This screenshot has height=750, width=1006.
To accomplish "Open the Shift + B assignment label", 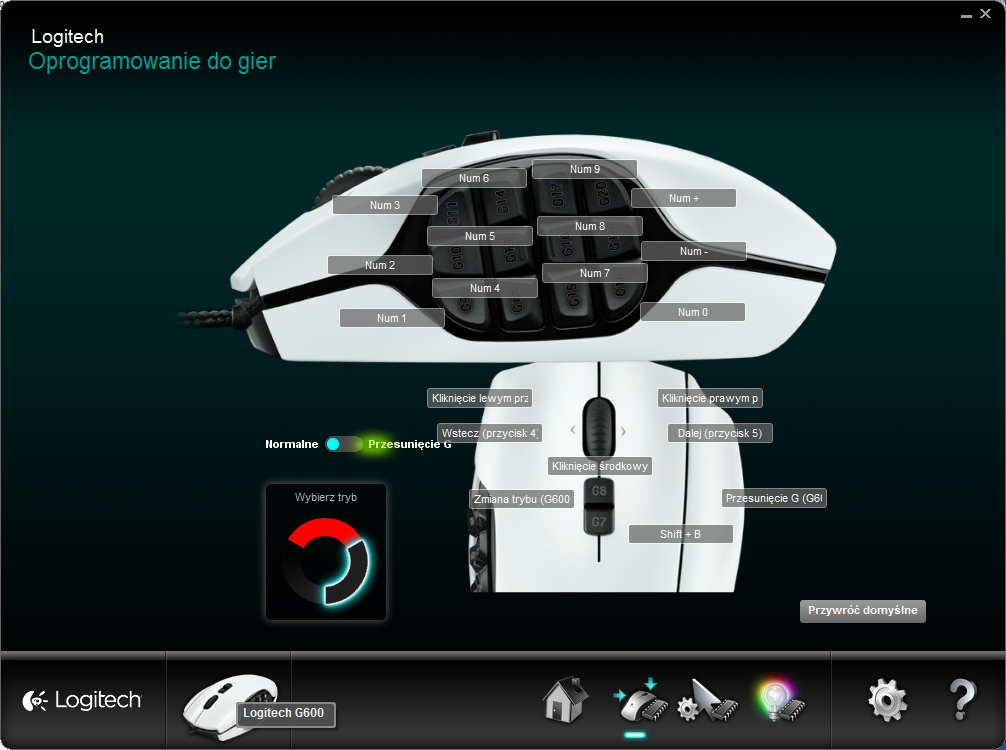I will [680, 534].
